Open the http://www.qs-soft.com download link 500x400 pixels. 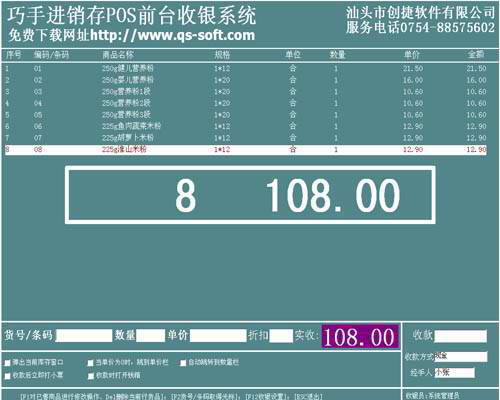point(172,35)
